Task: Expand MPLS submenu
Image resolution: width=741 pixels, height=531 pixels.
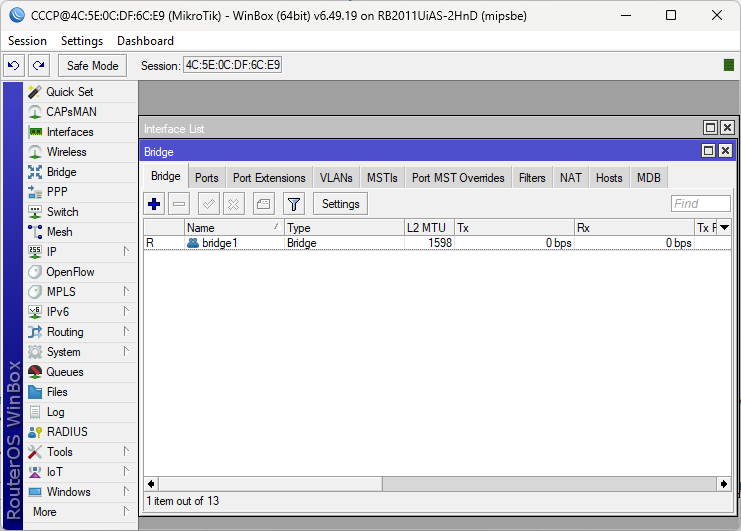Action: click(126, 291)
